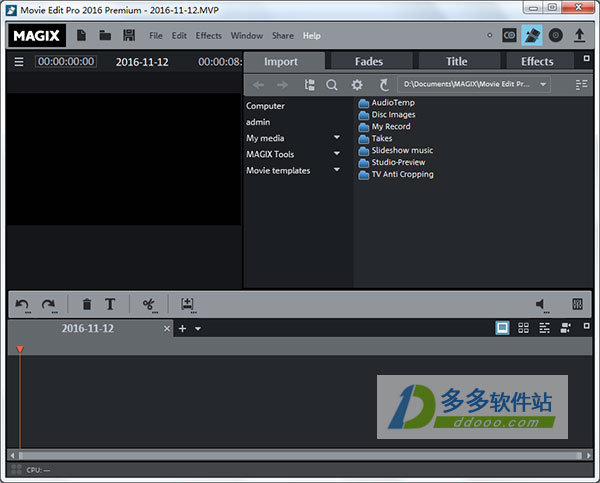Navigate back in the media browser
Screen dimensions: 600x483
click(x=258, y=85)
